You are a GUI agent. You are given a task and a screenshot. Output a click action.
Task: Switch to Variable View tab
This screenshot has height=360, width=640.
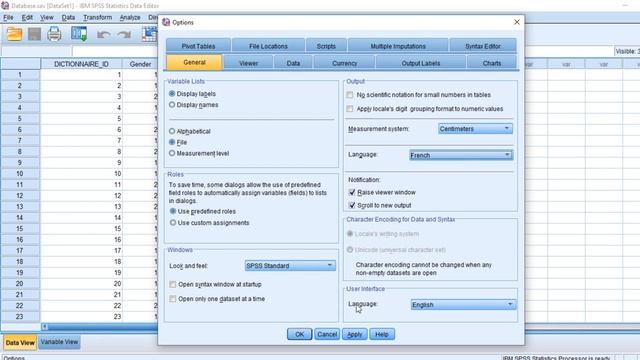click(59, 342)
